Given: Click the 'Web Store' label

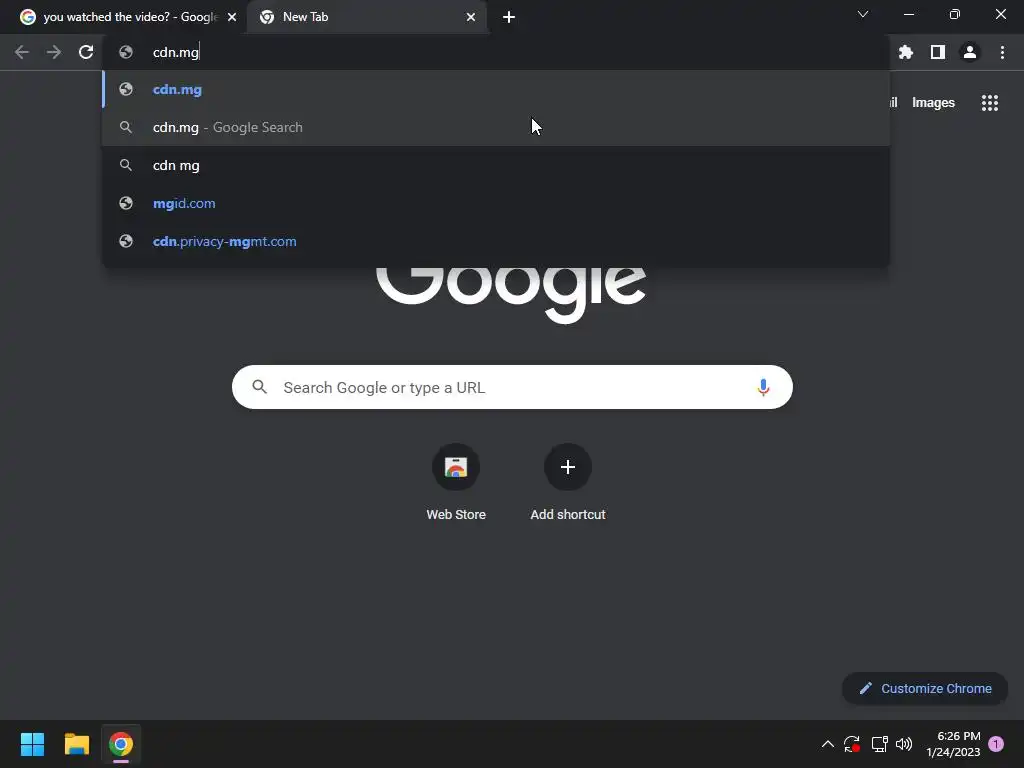Looking at the screenshot, I should 456,515.
